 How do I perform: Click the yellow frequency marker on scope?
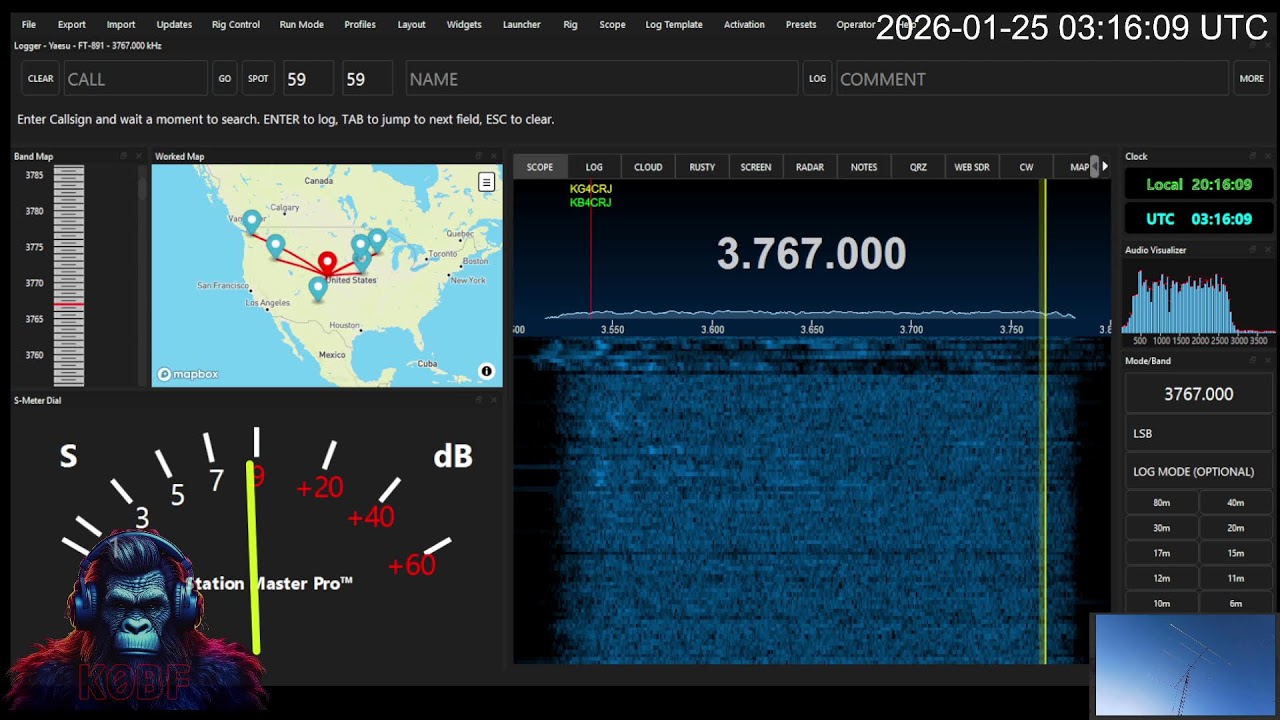[x=1044, y=420]
